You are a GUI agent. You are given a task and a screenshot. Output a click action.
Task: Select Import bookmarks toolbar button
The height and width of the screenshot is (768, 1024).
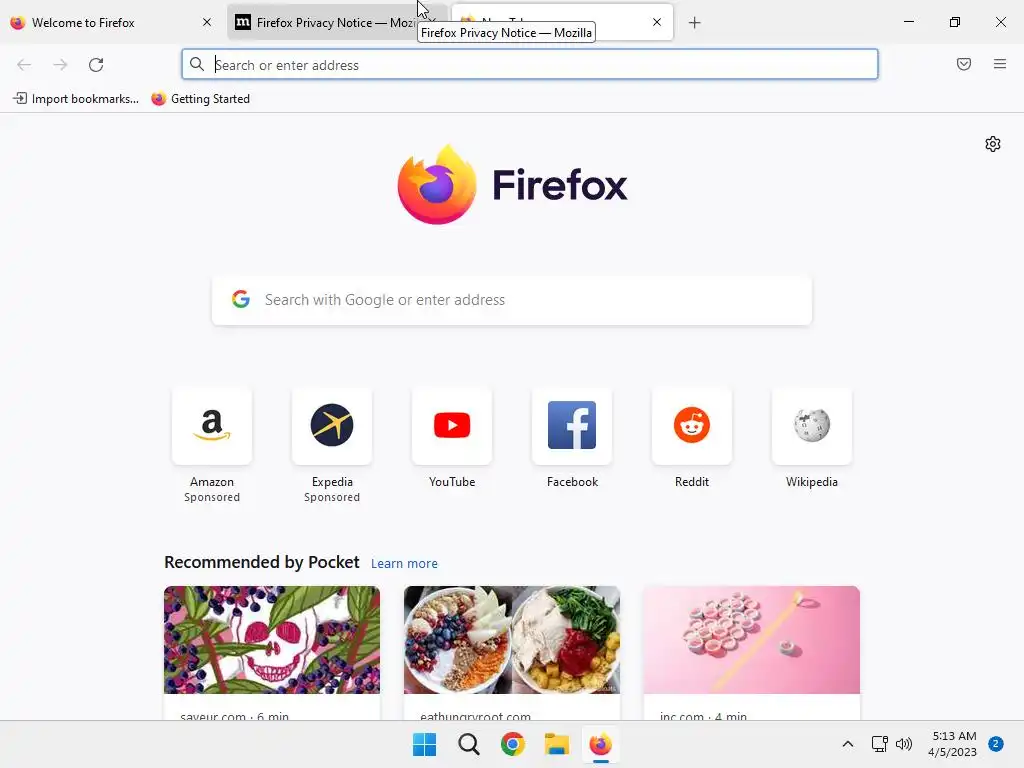(x=76, y=99)
